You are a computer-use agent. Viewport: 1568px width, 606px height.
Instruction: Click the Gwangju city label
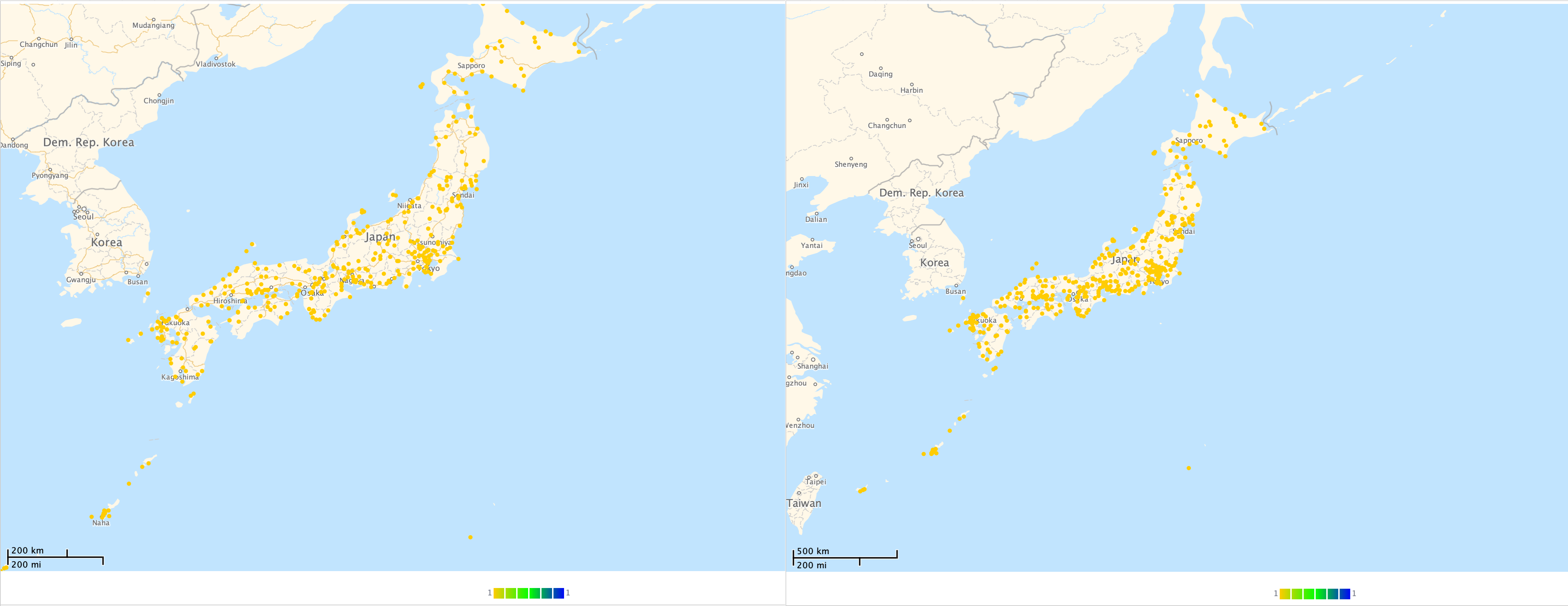pos(81,280)
